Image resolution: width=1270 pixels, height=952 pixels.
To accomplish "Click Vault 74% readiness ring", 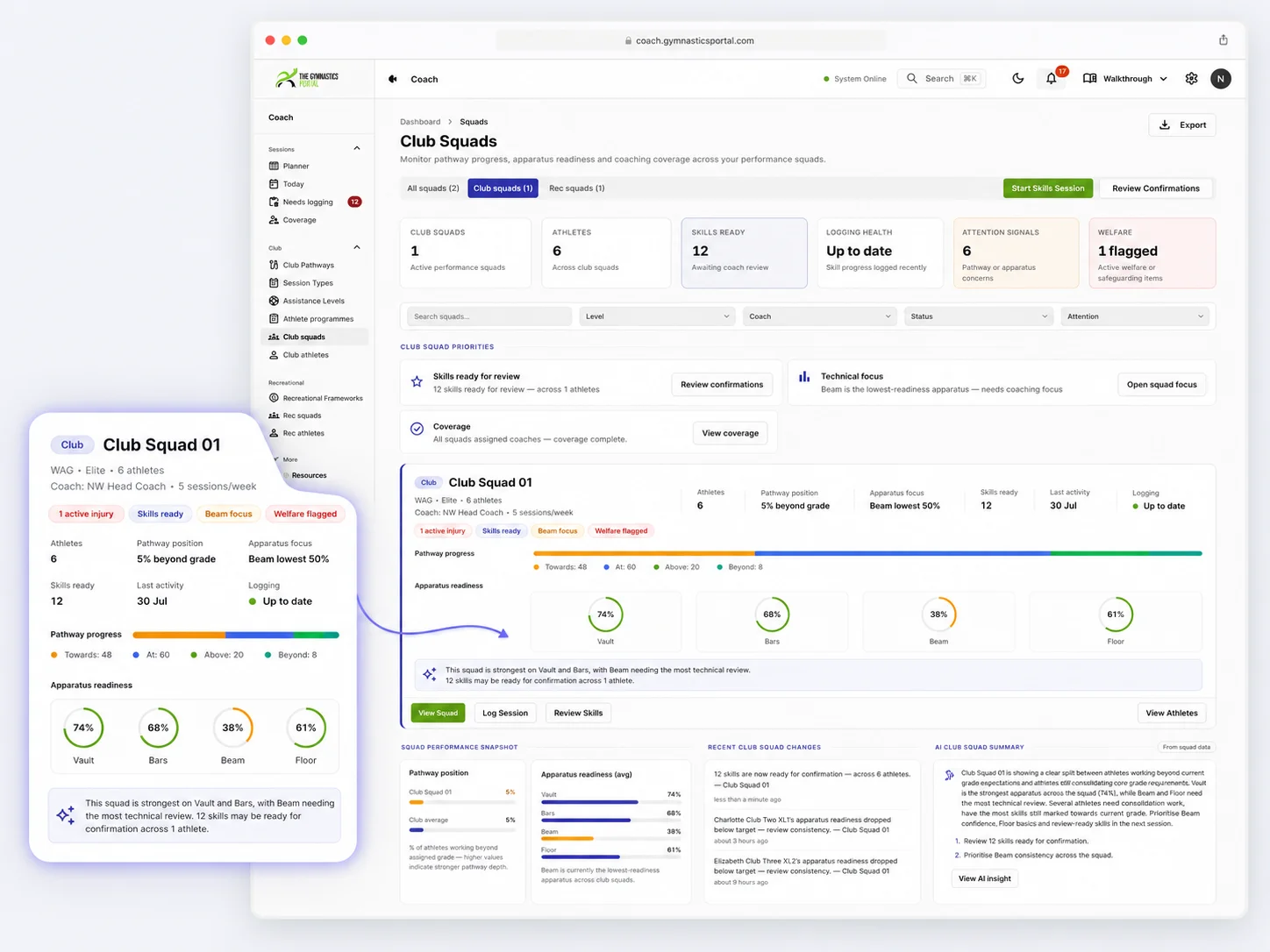I will tap(605, 615).
